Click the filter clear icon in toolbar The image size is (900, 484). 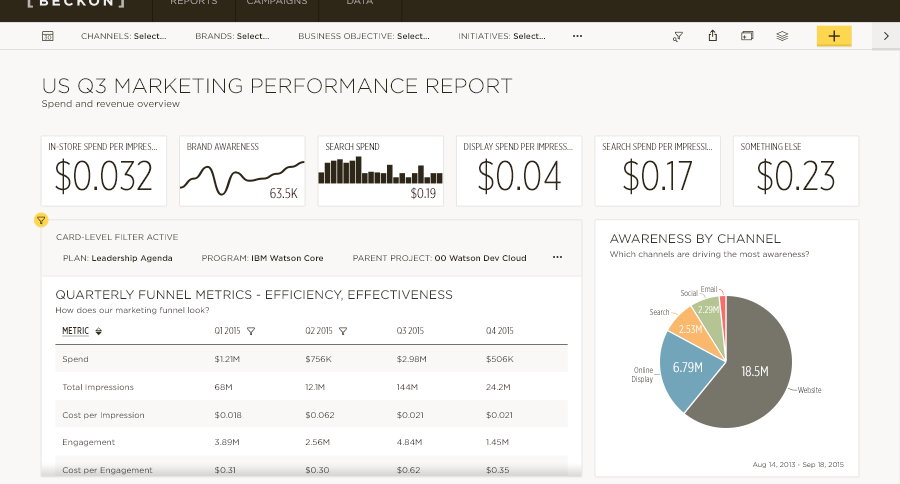click(678, 36)
